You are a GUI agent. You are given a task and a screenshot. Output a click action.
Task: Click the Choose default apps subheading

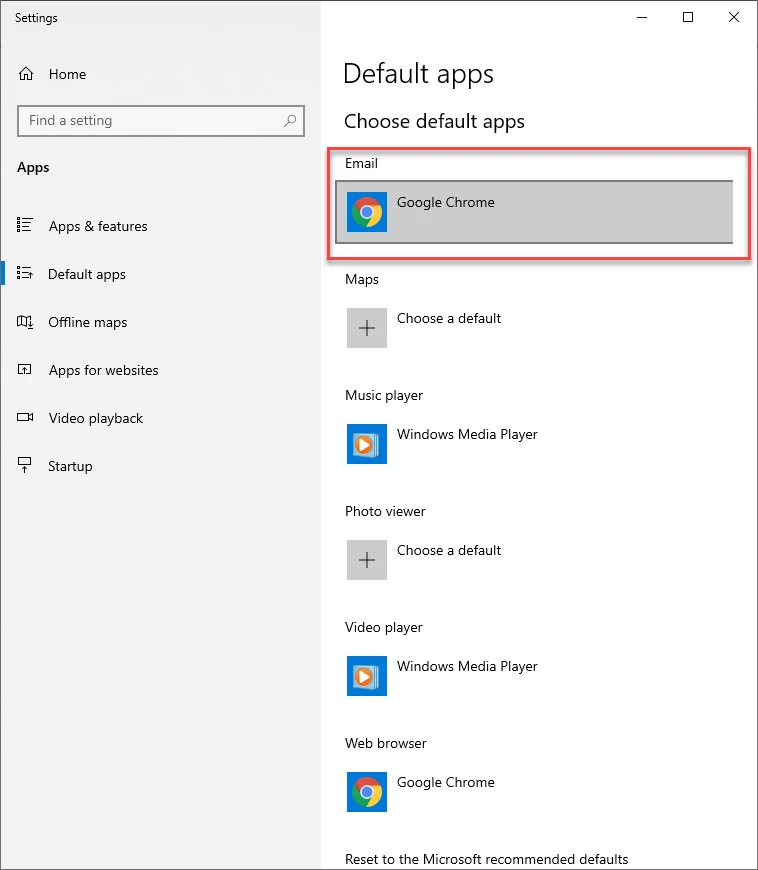(434, 122)
